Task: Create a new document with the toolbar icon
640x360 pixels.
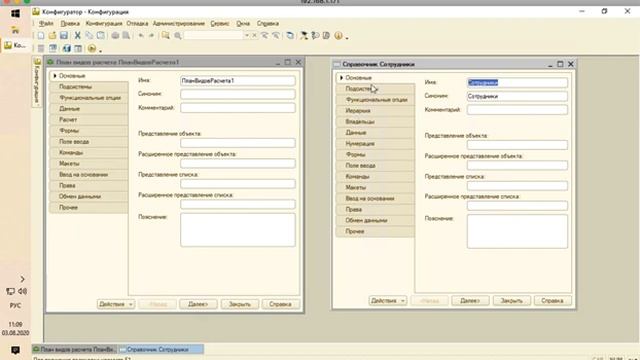Action: (41, 36)
